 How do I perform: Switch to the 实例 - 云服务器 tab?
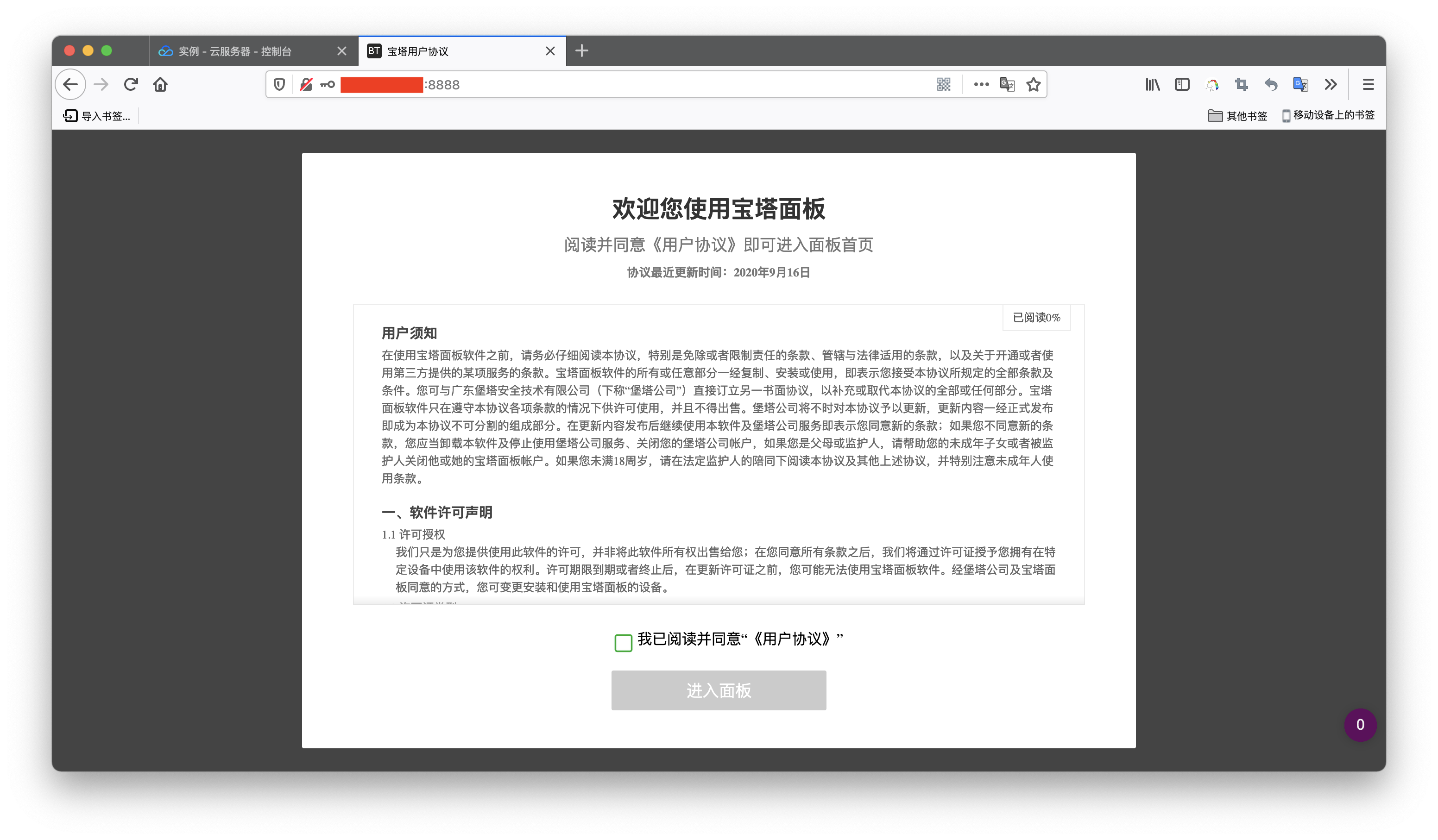click(234, 51)
